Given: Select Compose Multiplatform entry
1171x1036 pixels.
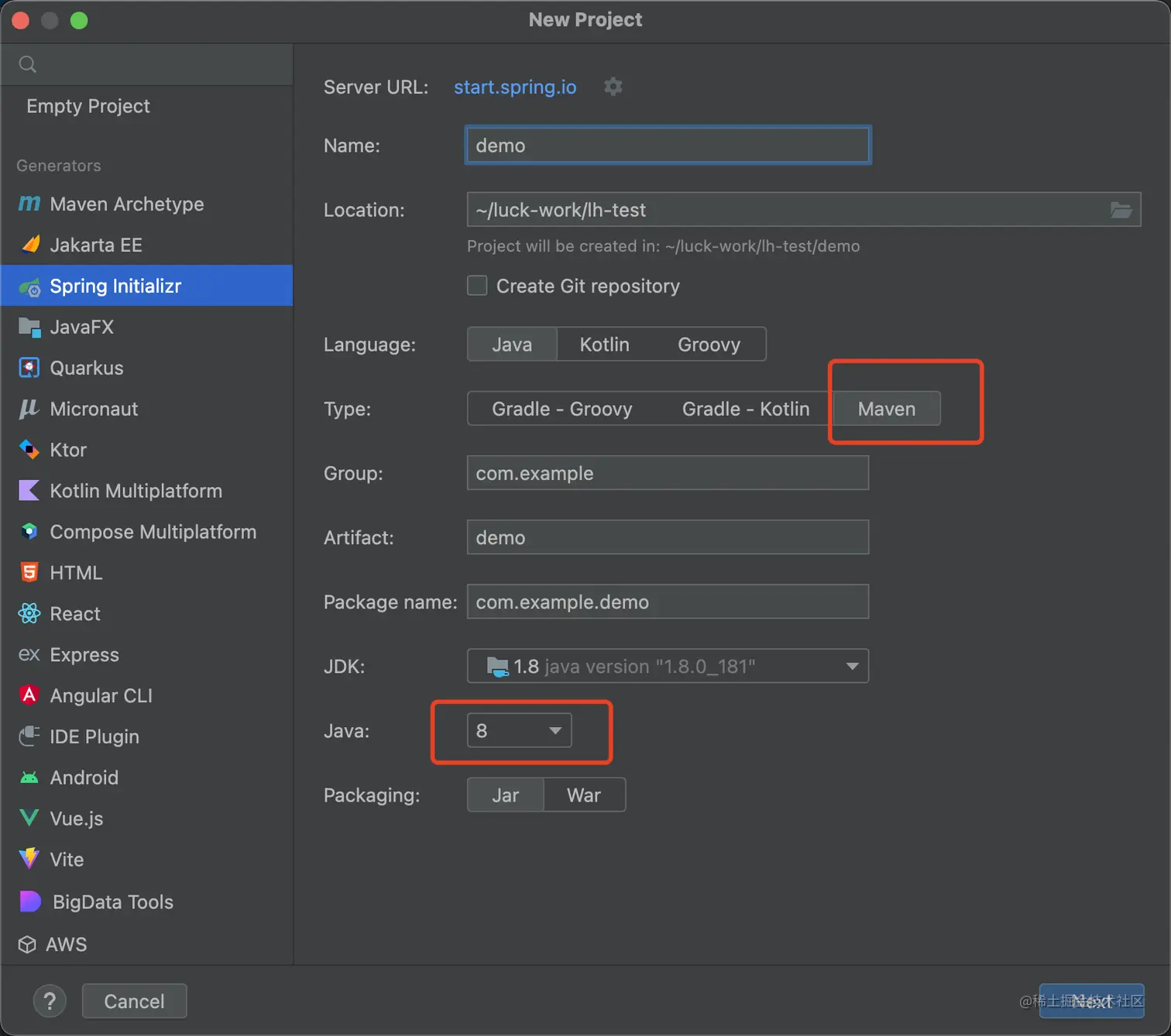Looking at the screenshot, I should [x=147, y=532].
